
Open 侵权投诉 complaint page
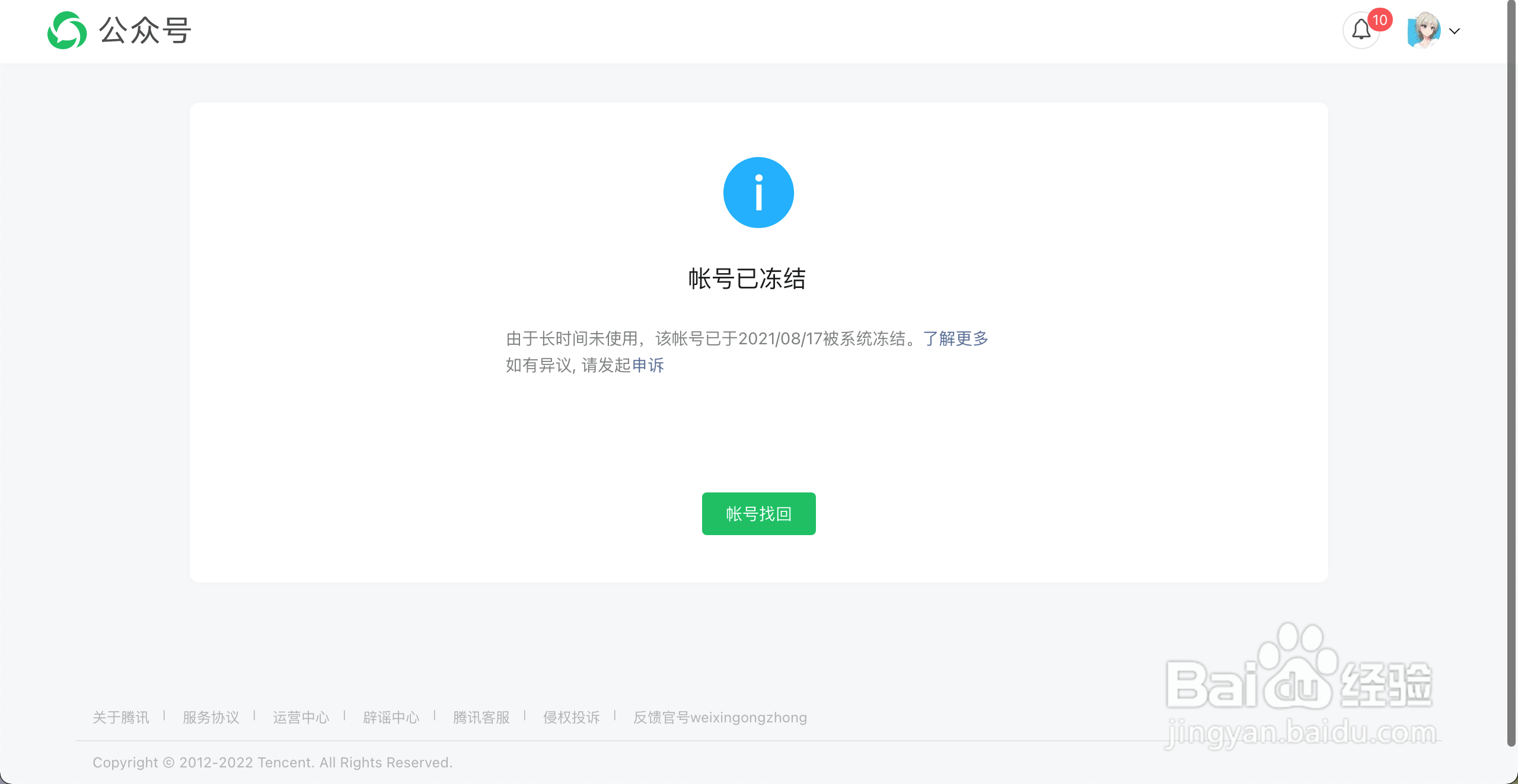(x=571, y=717)
